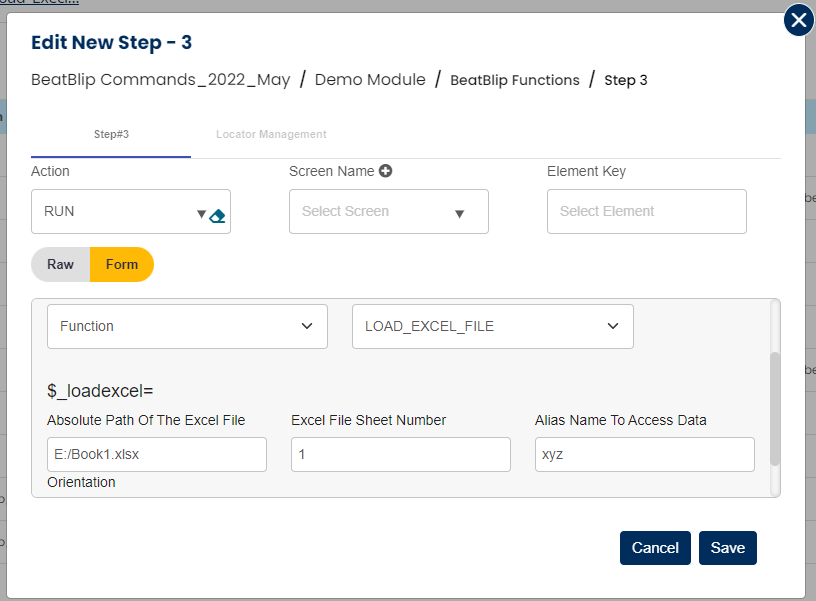Switch to Raw mode

pos(61,265)
